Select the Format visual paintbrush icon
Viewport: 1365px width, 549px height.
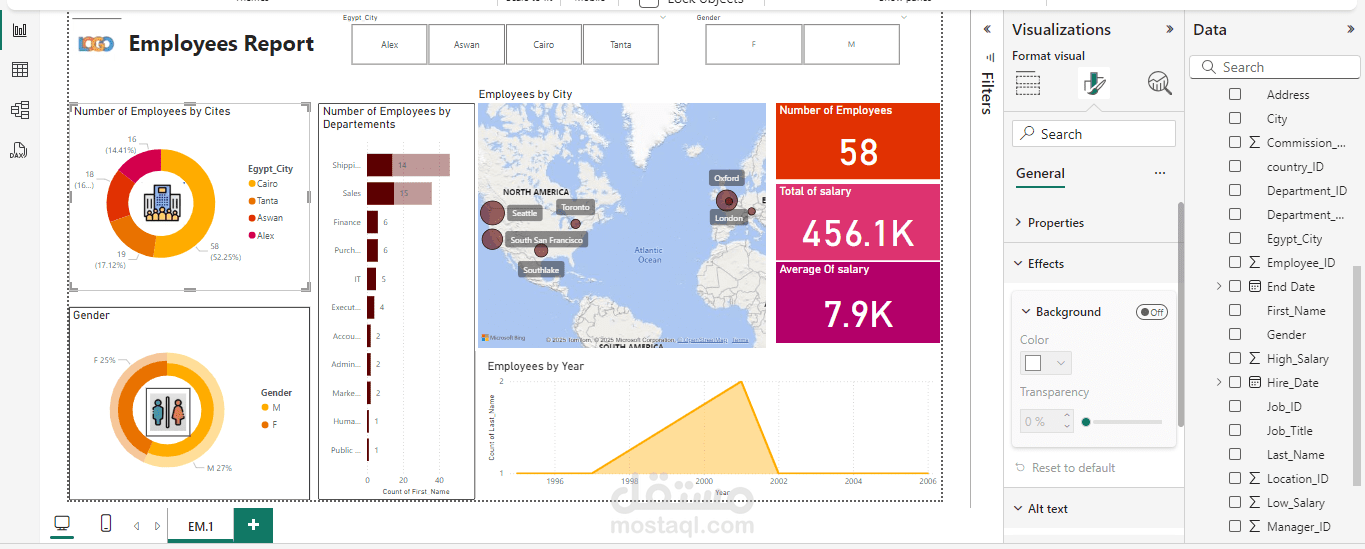coord(1094,83)
